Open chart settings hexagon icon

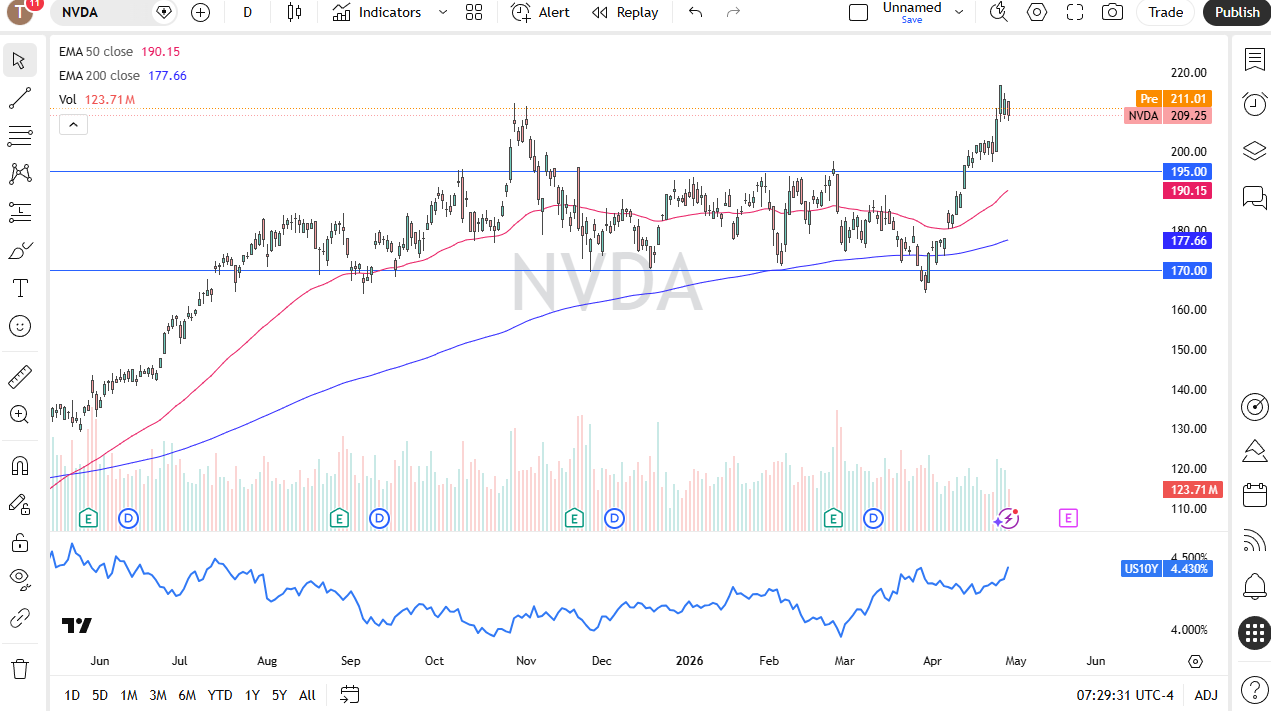(x=1037, y=12)
